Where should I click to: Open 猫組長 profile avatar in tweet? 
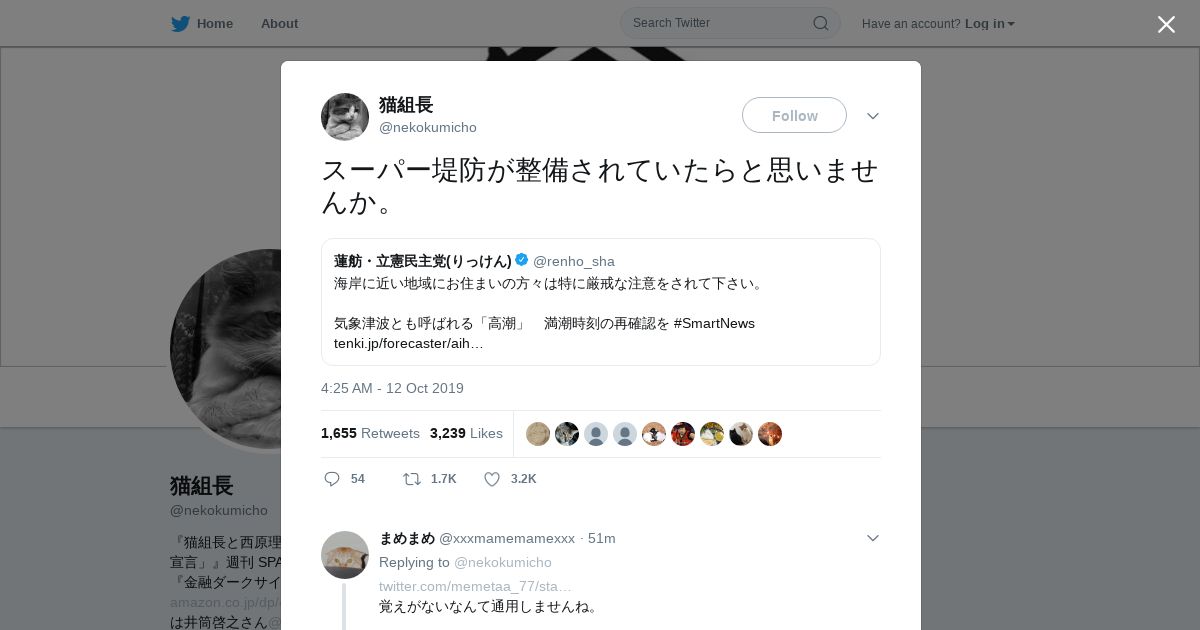coord(345,117)
